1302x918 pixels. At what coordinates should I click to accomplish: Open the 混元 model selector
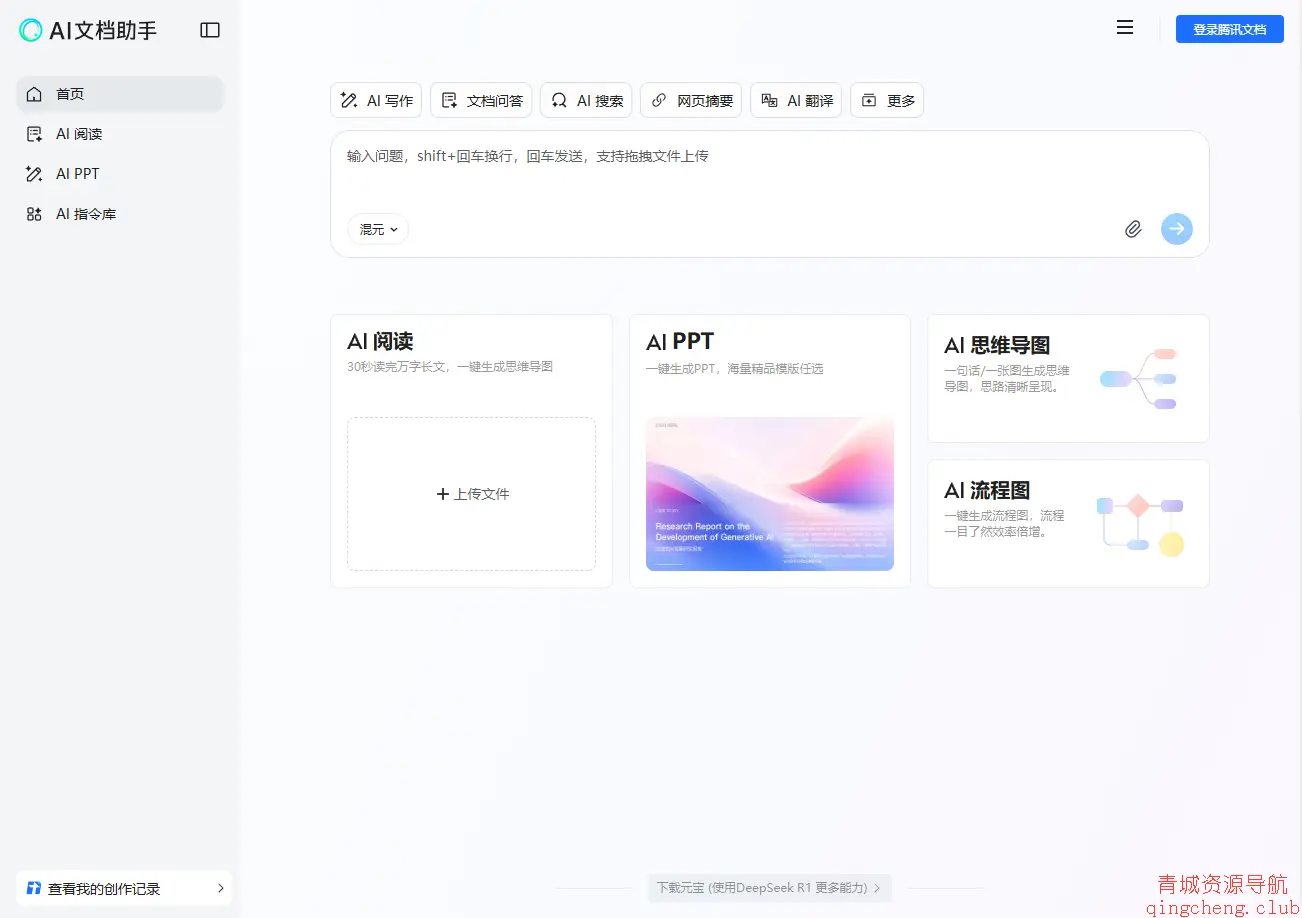click(x=377, y=229)
